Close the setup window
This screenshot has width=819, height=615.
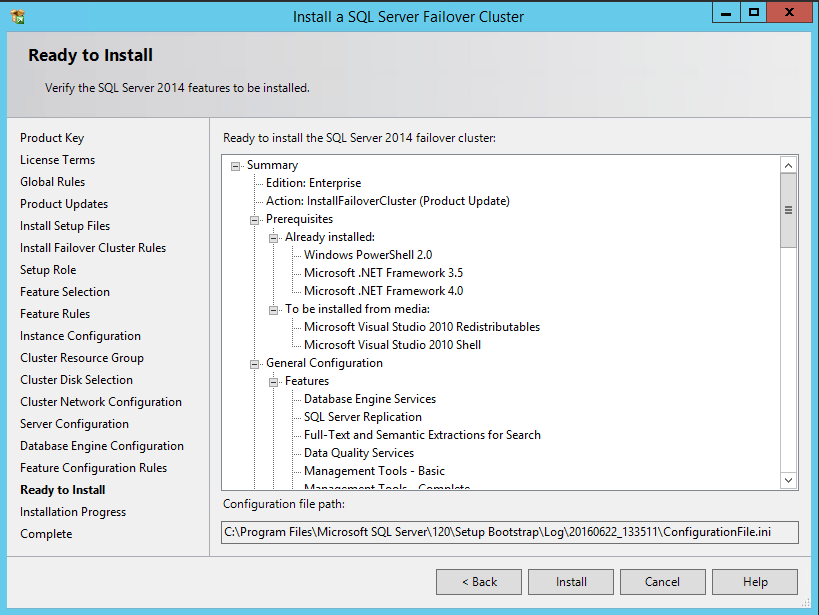tap(789, 13)
